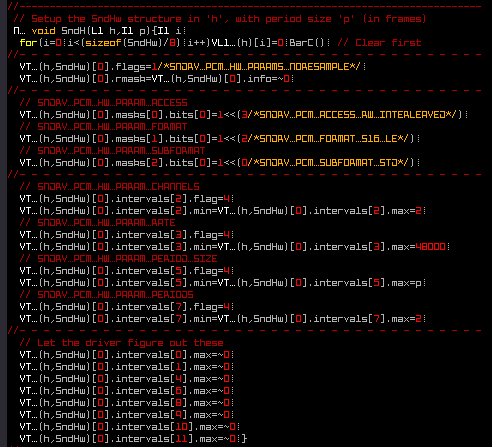Click the closing brace after intervals[11]
The width and height of the screenshot is (492, 447).
[x=244, y=439]
